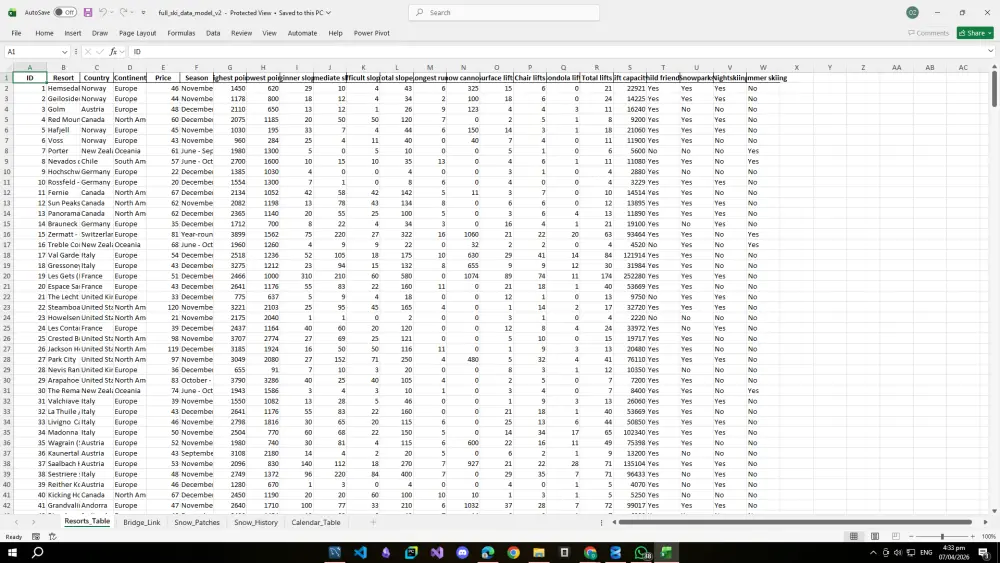Select the Resorts_Table sheet tab
The width and height of the screenshot is (1000, 563).
click(87, 522)
